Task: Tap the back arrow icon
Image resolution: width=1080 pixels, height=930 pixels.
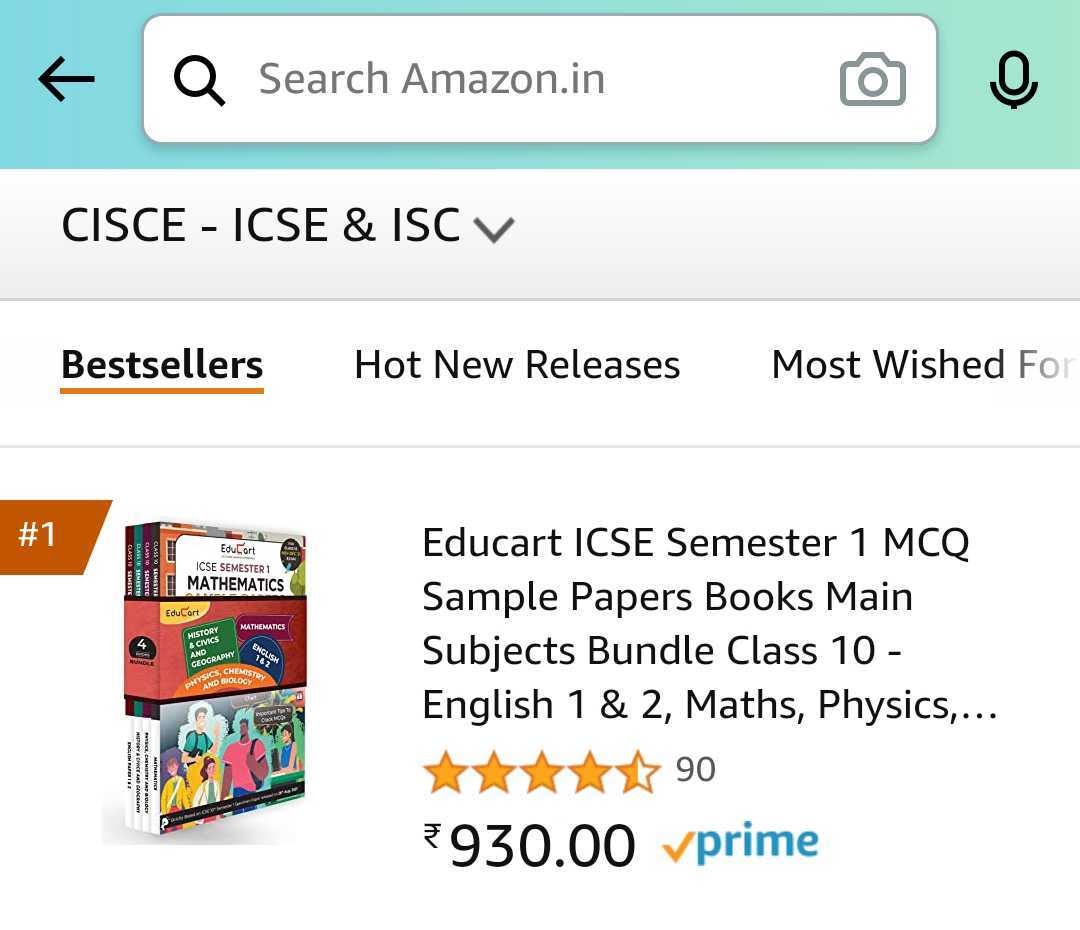Action: point(66,80)
